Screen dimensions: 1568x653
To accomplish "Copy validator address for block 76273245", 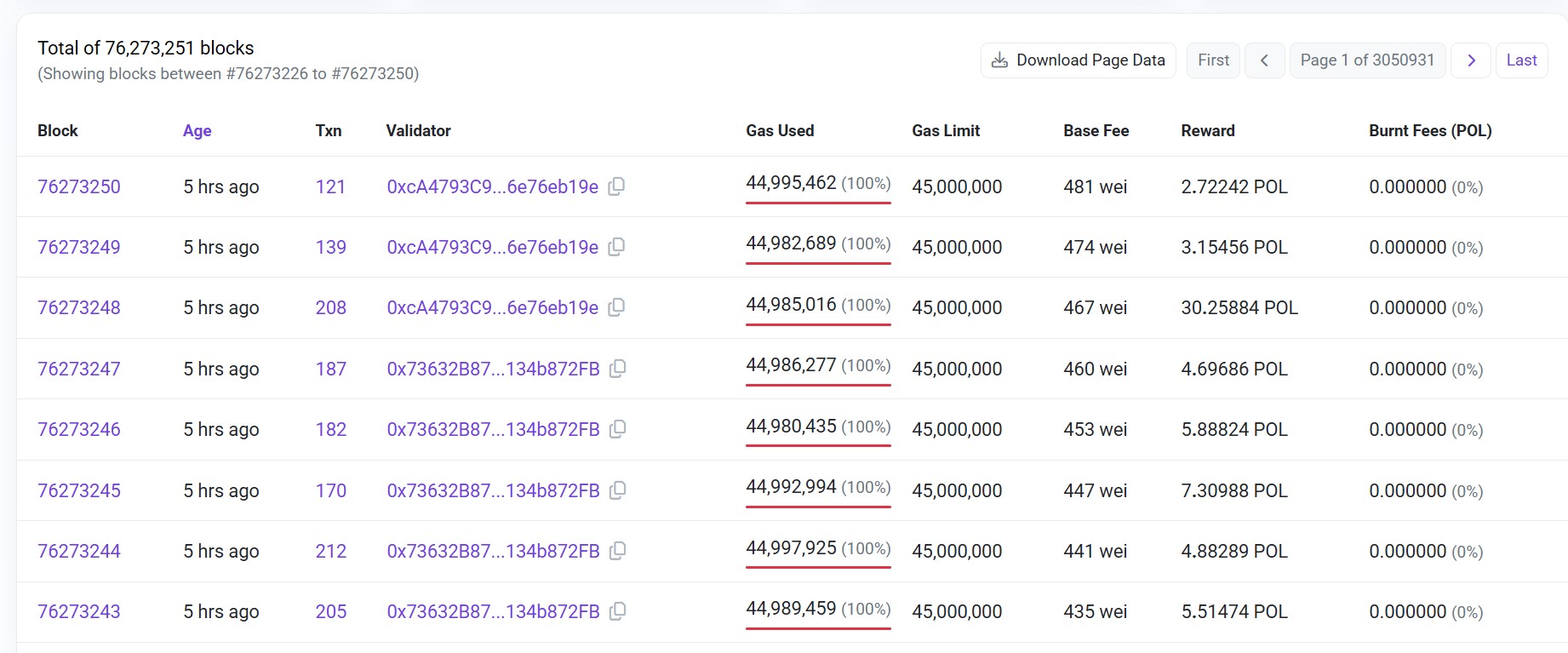I will point(618,490).
